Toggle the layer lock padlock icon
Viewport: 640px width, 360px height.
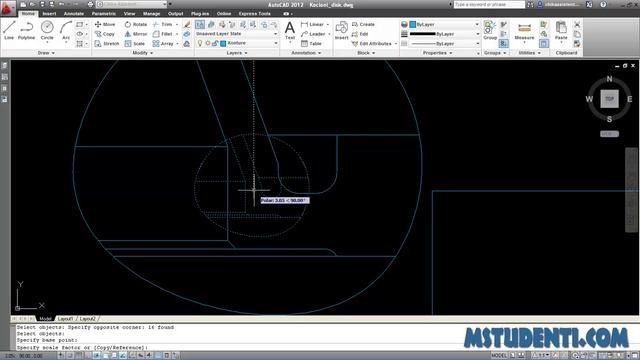[x=215, y=43]
